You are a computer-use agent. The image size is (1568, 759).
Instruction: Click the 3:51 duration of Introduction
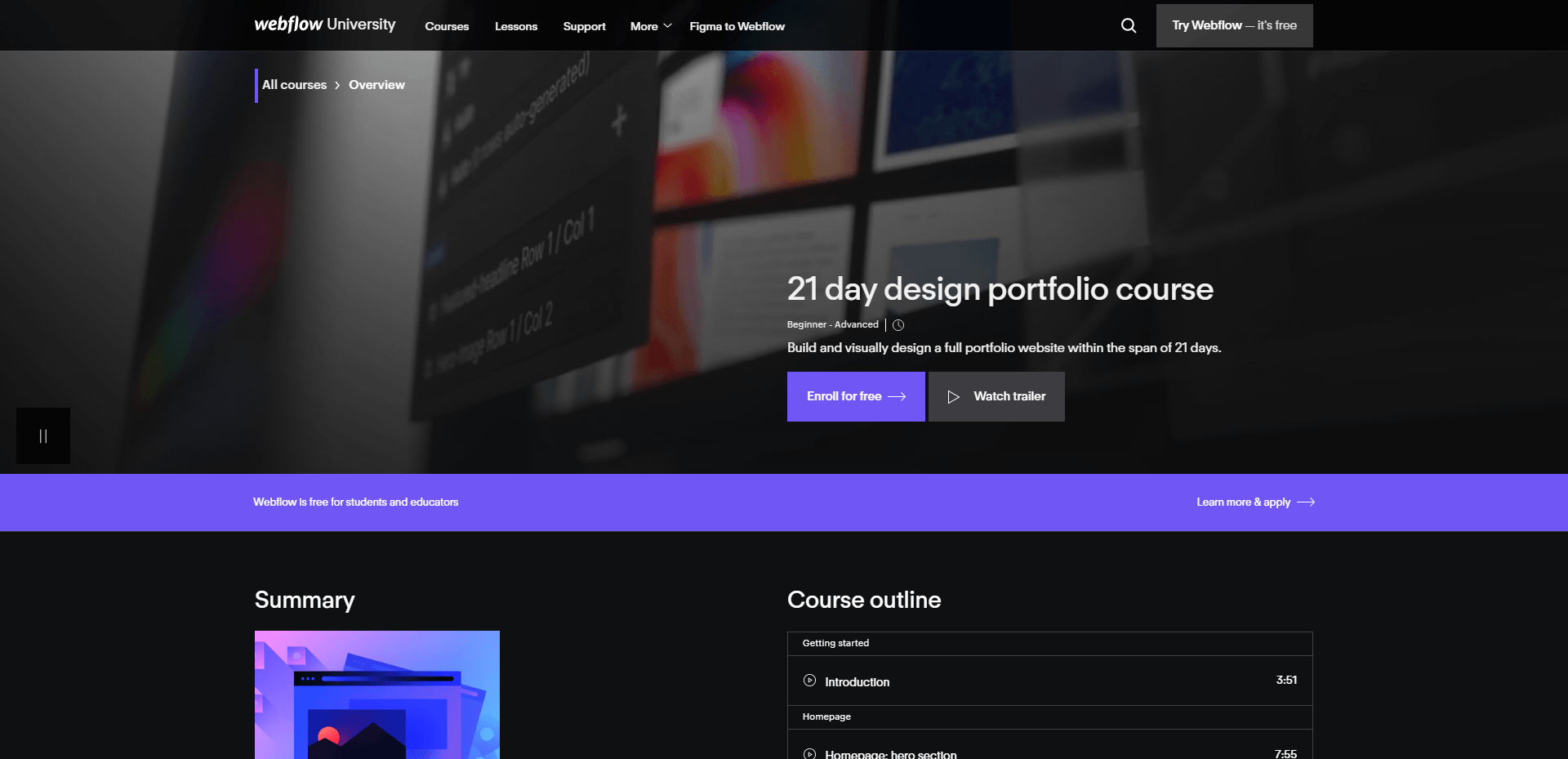[1286, 680]
